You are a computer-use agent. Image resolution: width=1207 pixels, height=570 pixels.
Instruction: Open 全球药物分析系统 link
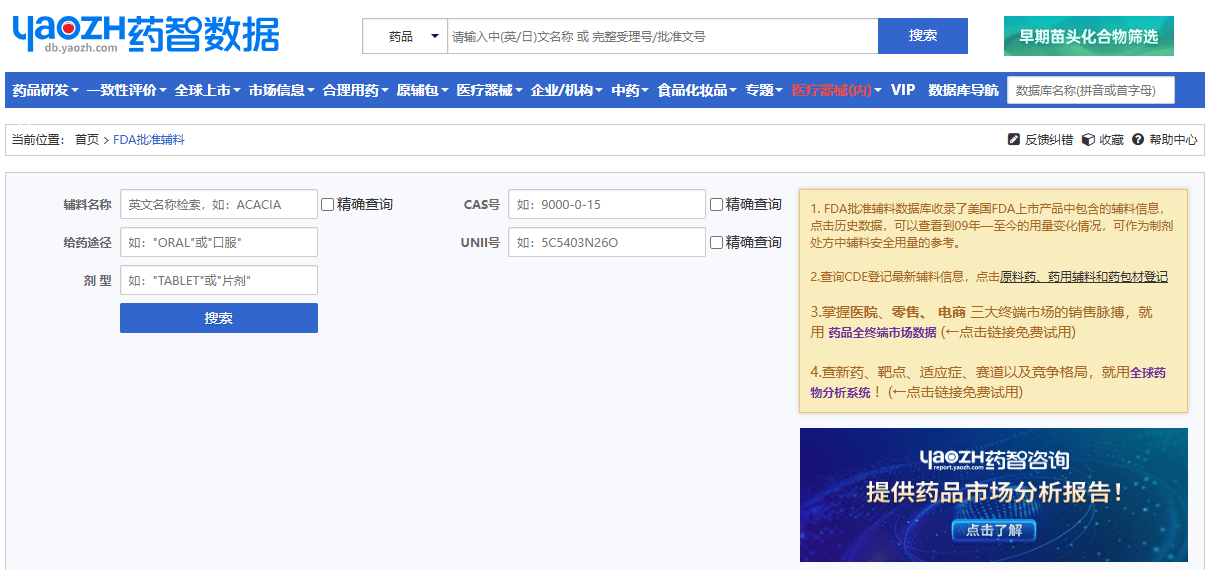[988, 382]
